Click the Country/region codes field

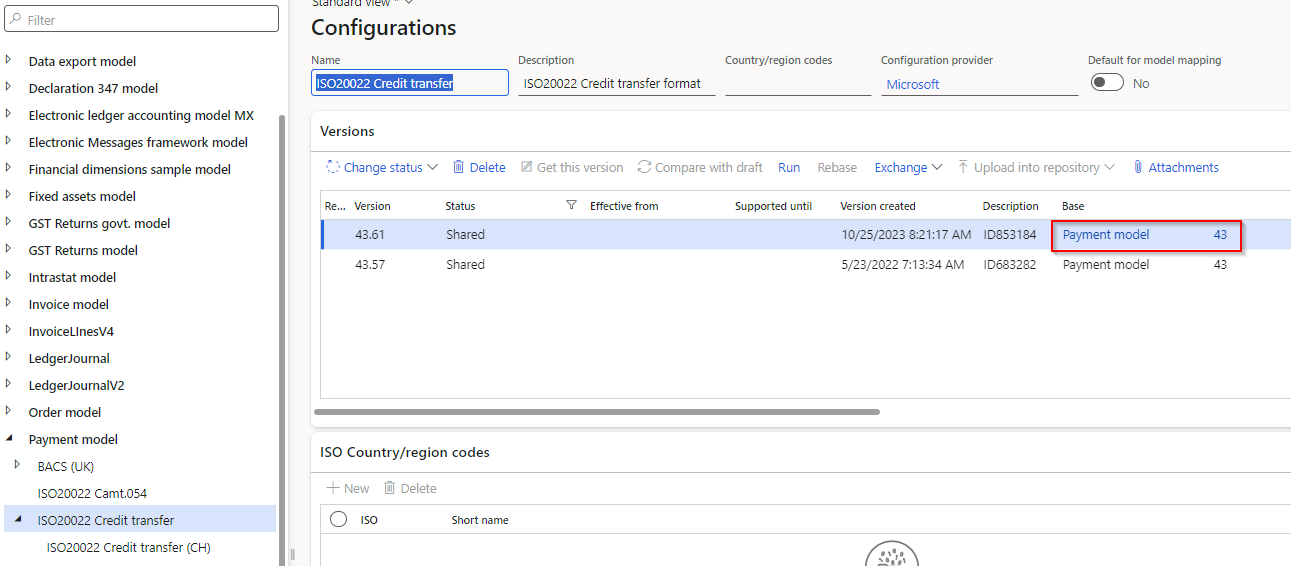pyautogui.click(x=798, y=83)
